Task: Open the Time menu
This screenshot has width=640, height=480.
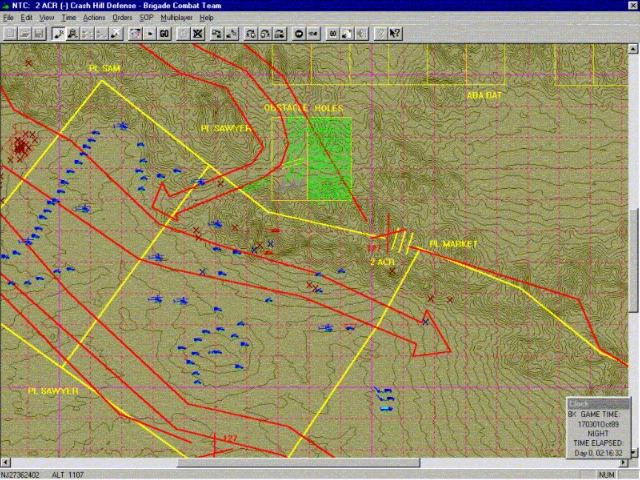Action: click(68, 18)
